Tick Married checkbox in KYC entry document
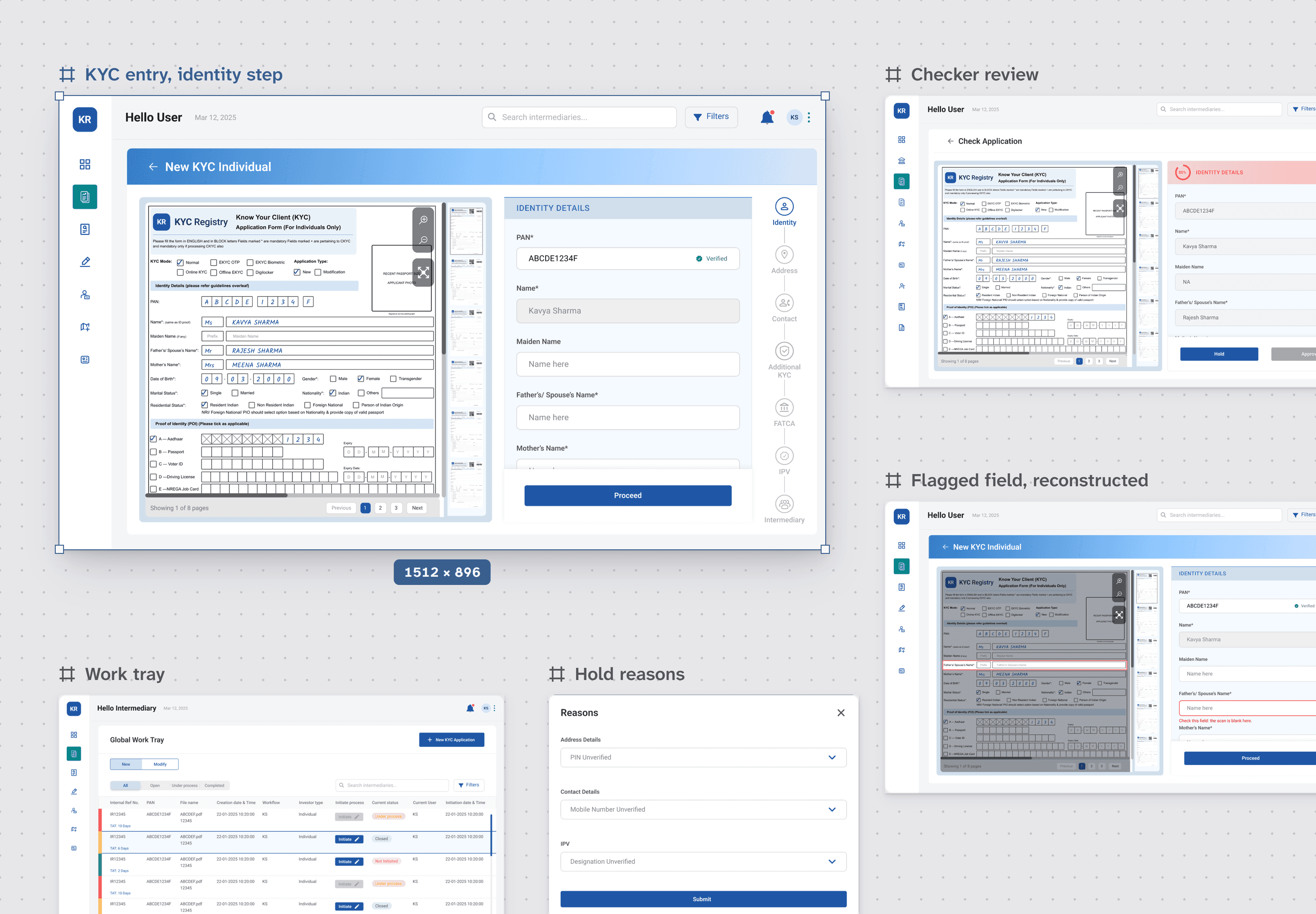 (235, 393)
